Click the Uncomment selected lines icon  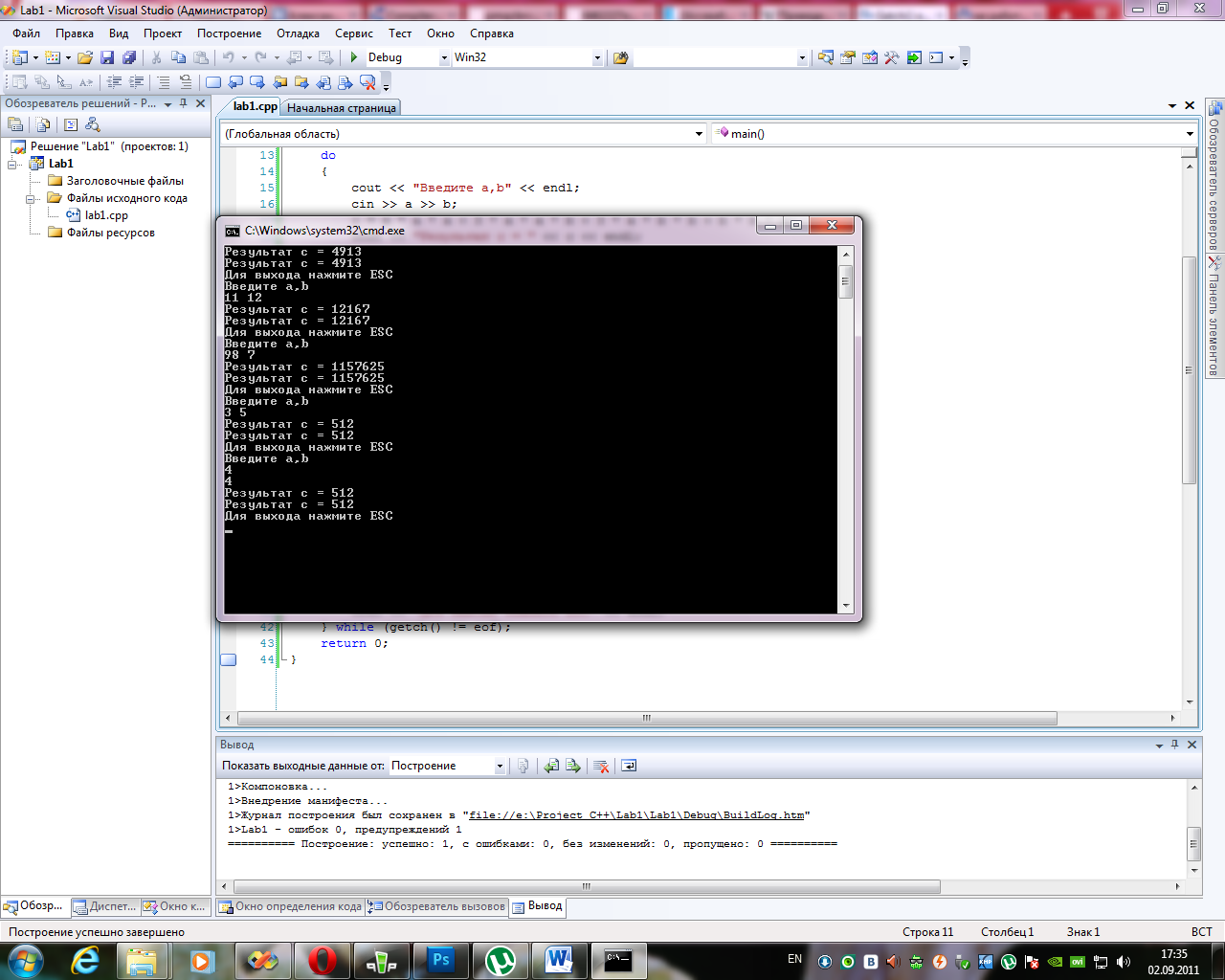click(x=185, y=82)
